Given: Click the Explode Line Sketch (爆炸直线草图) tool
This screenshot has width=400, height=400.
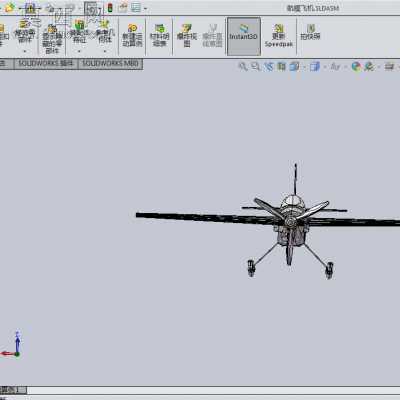Looking at the screenshot, I should point(212,35).
